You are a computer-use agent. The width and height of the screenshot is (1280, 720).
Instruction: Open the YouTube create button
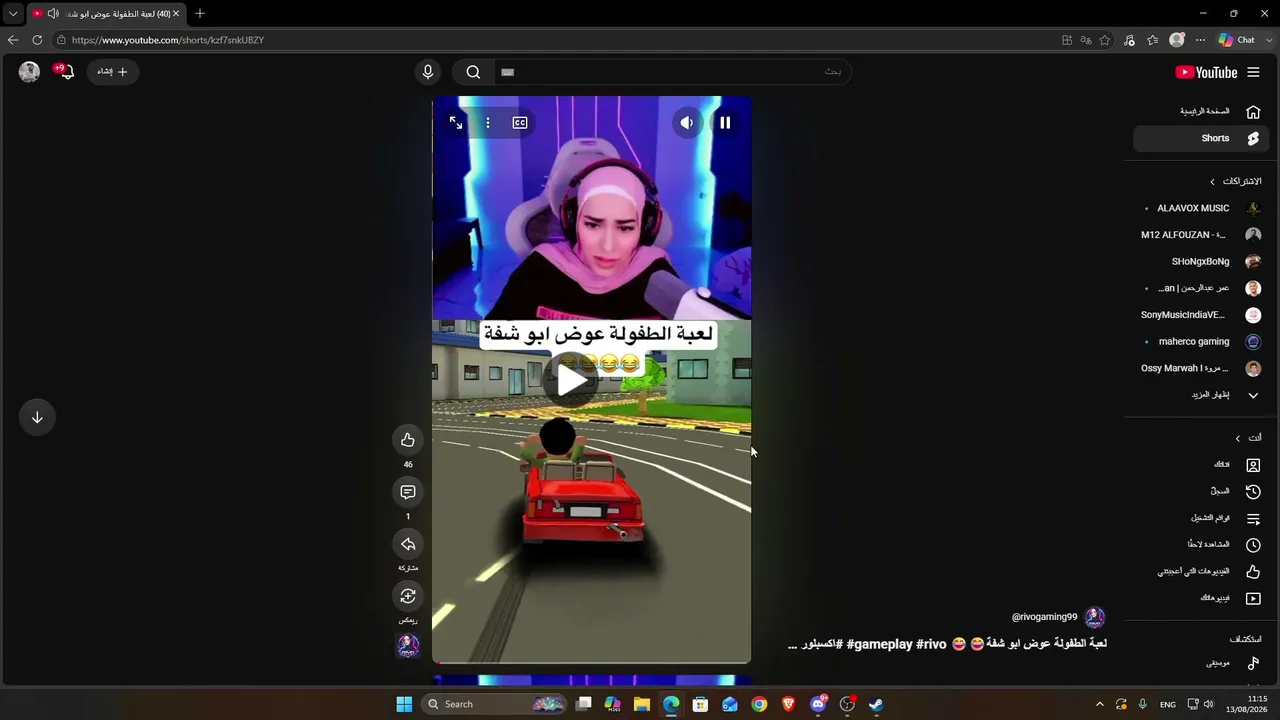112,72
